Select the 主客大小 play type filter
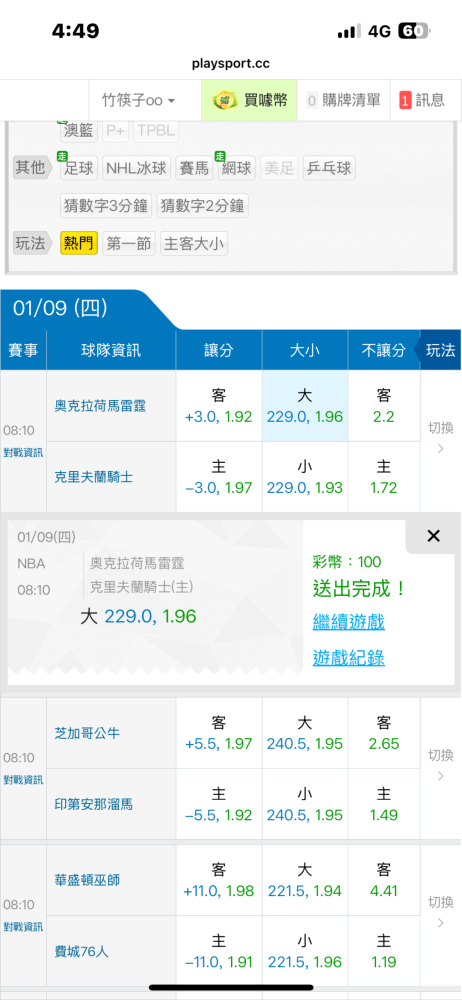 pyautogui.click(x=194, y=244)
